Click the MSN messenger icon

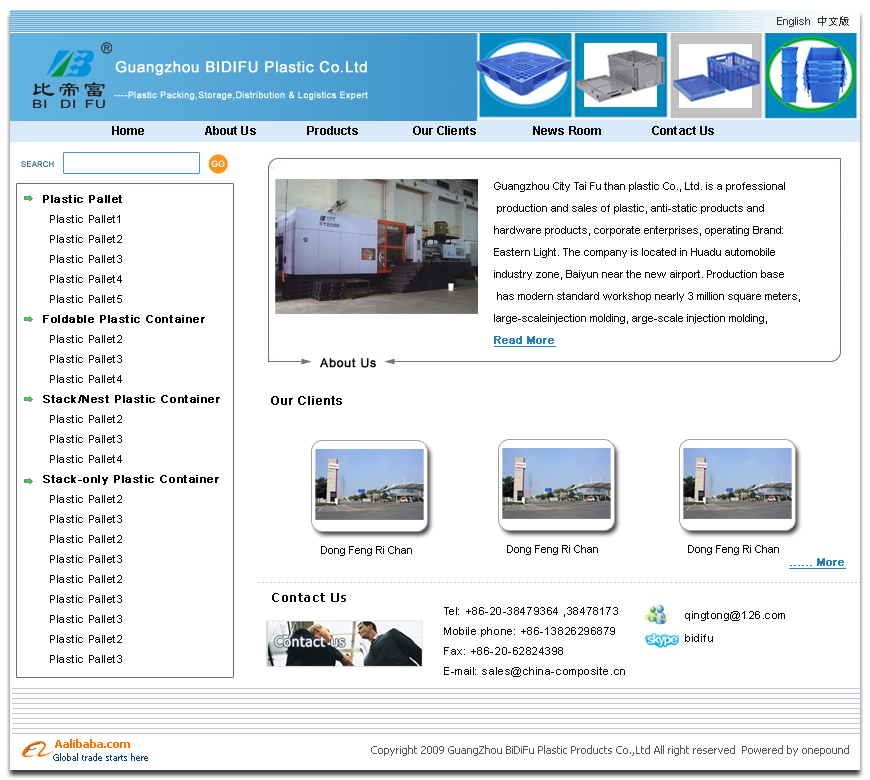pyautogui.click(x=657, y=615)
